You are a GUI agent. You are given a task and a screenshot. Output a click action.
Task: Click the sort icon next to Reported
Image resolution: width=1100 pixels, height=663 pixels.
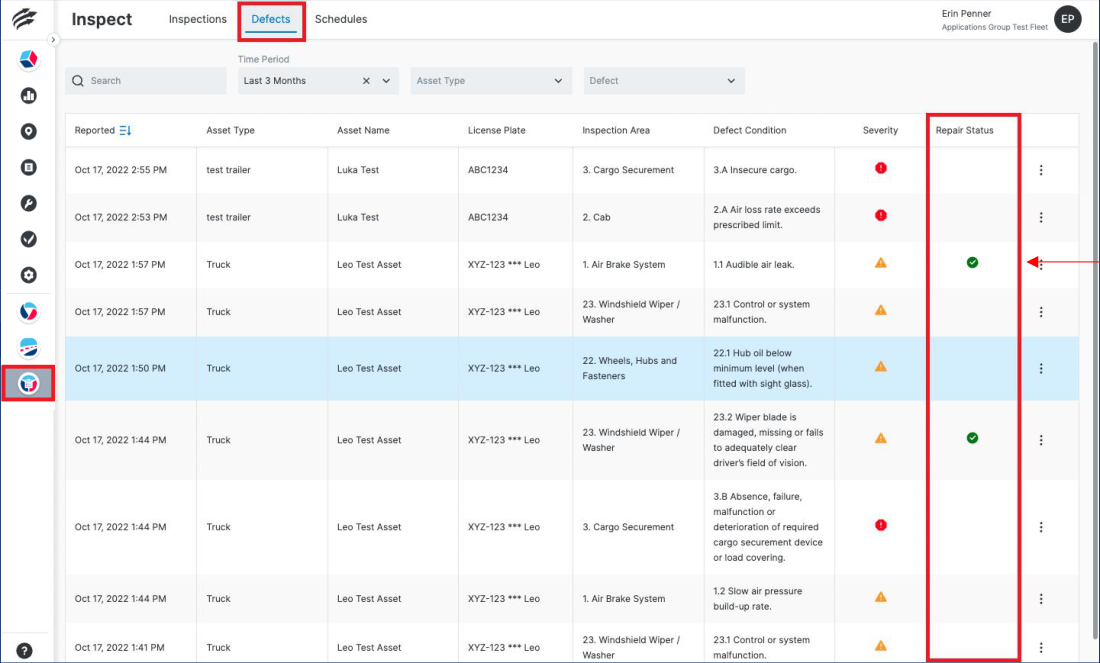(125, 130)
